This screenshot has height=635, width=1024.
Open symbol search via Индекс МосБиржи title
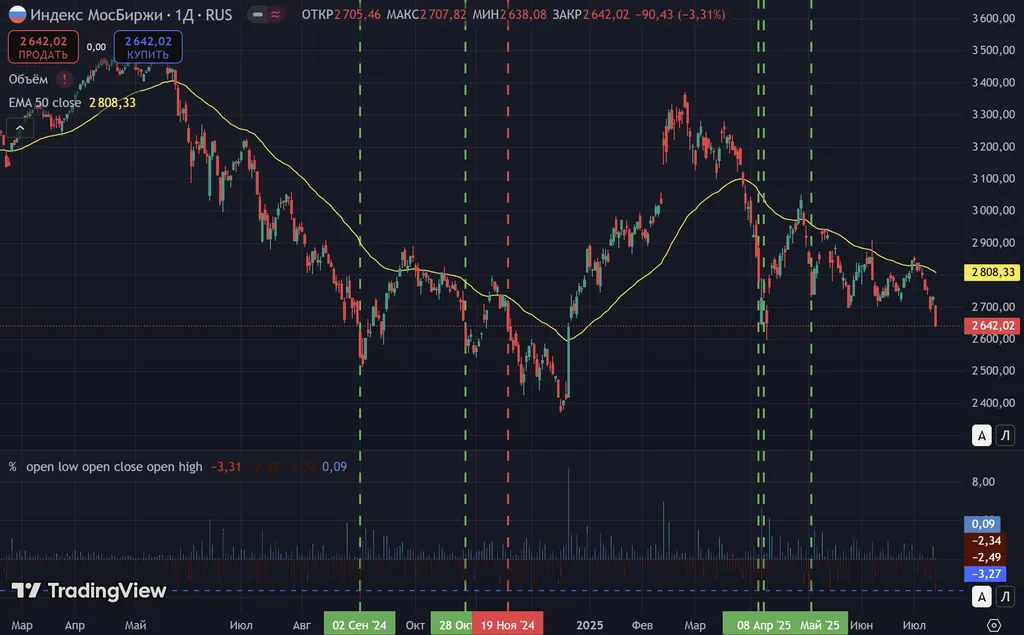96,14
